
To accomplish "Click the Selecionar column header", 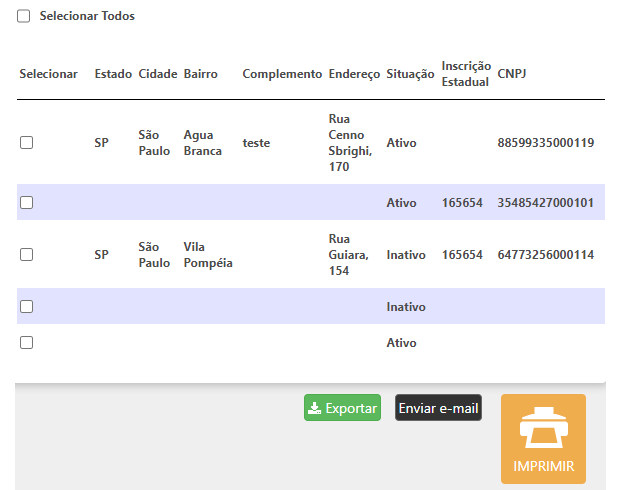I will click(48, 74).
